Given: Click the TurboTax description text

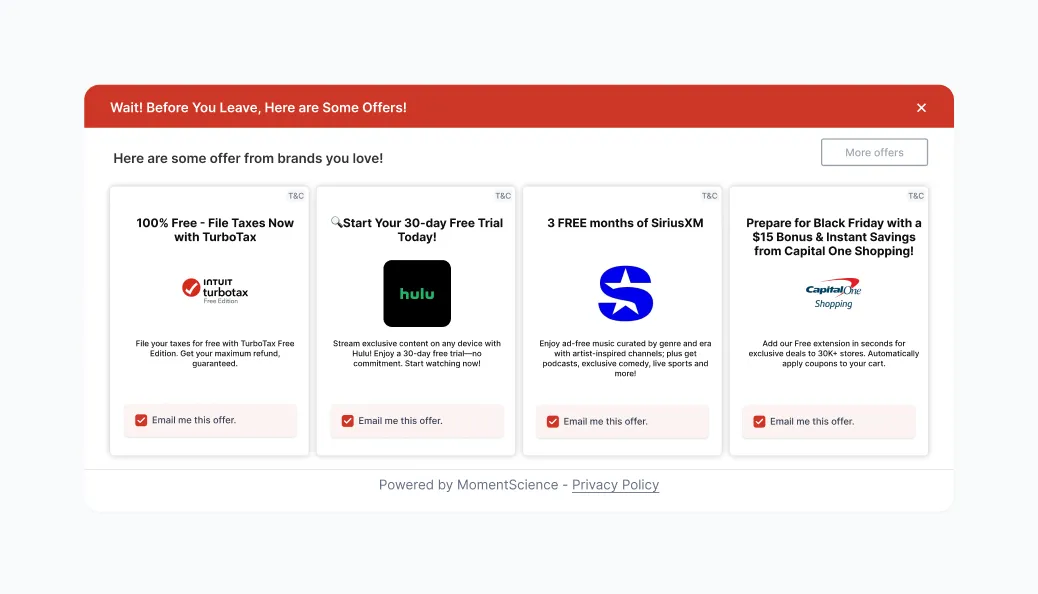Looking at the screenshot, I should point(215,354).
